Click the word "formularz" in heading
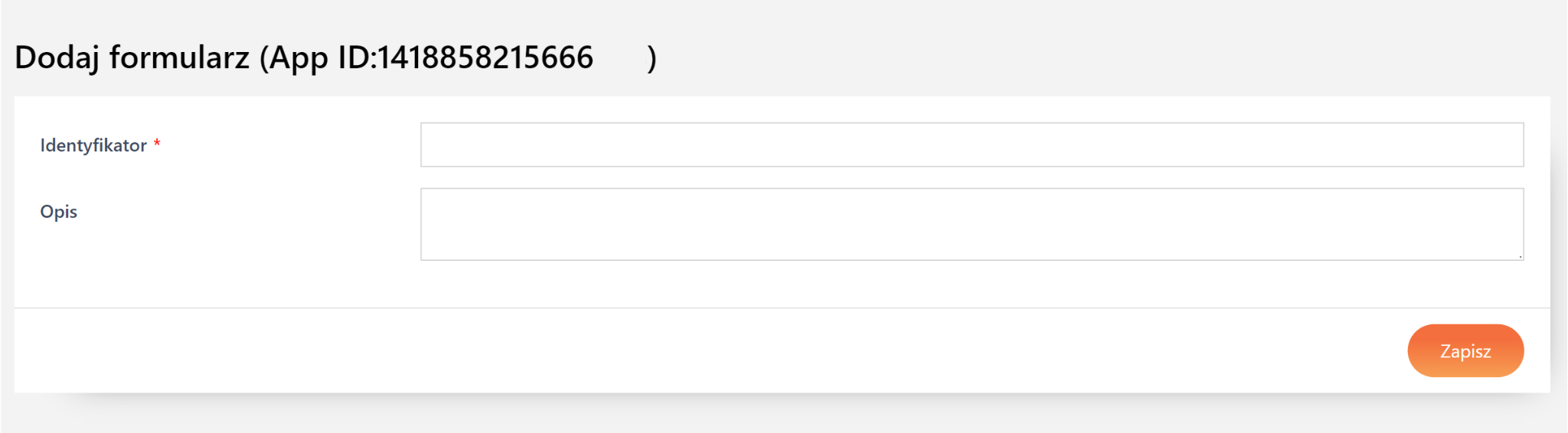 tap(179, 58)
